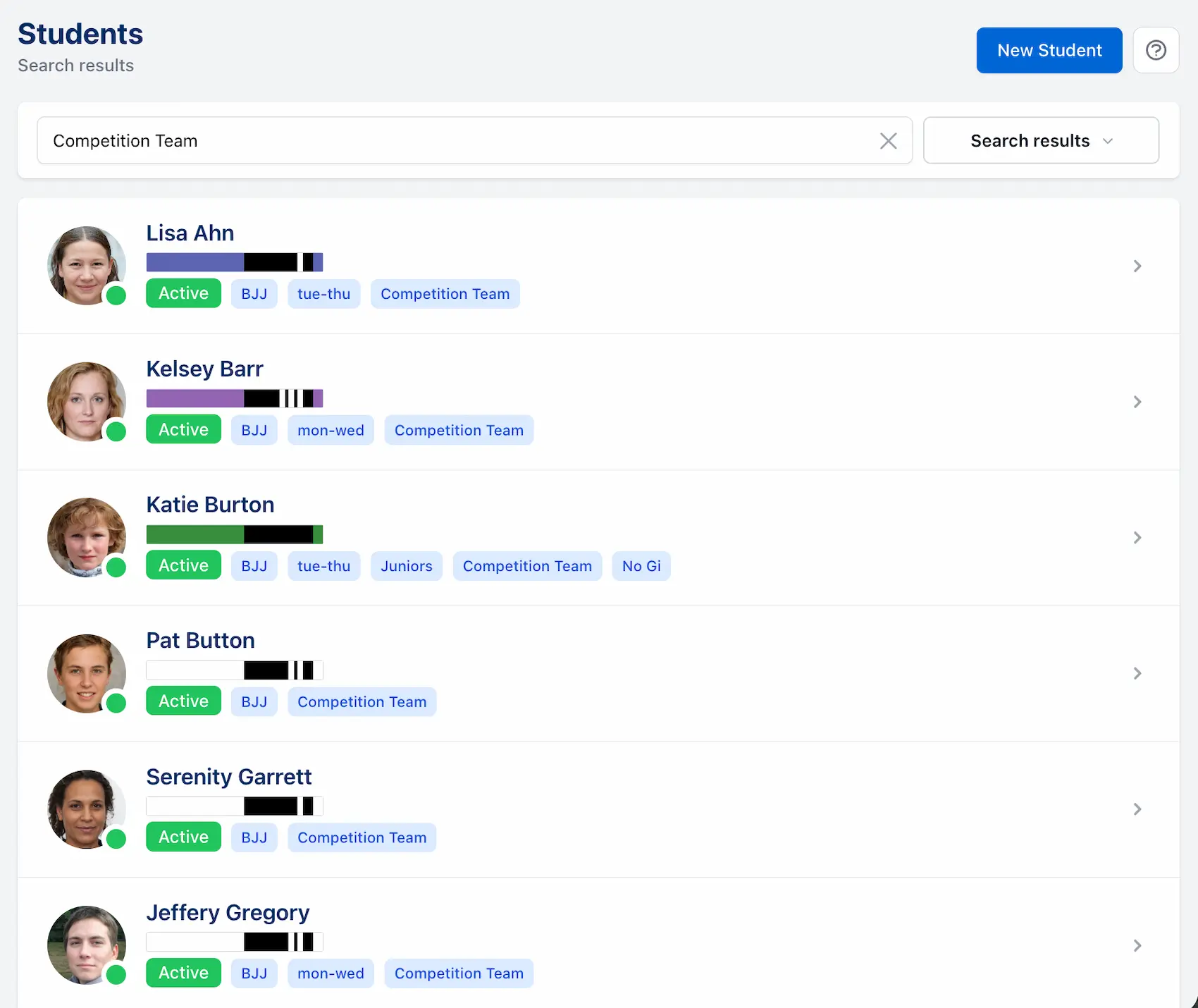Toggle the Active badge on Katie Burton
The width and height of the screenshot is (1198, 1008).
coord(183,565)
